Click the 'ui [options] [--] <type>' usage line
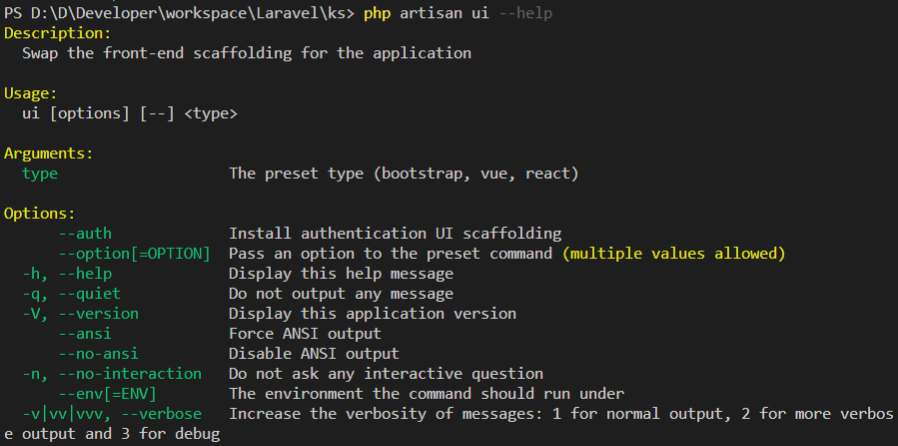This screenshot has height=446, width=898. tap(129, 113)
